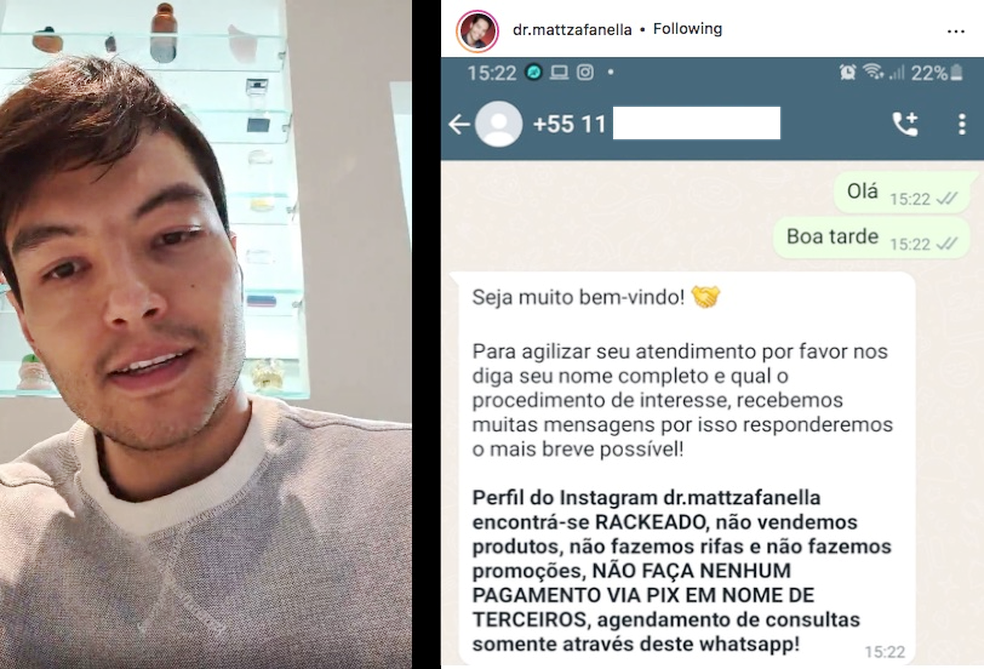Click the man's video on the left
This screenshot has width=984, height=669.
[x=206, y=334]
